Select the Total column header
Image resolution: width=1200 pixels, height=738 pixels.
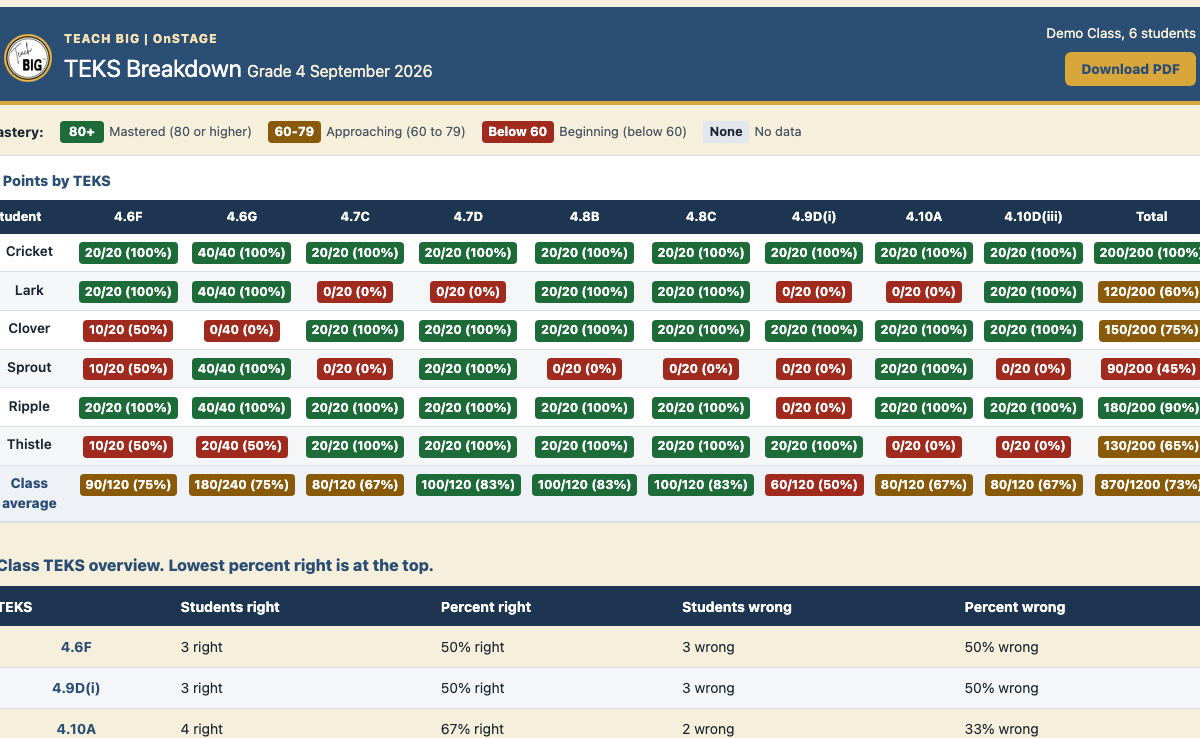1151,216
